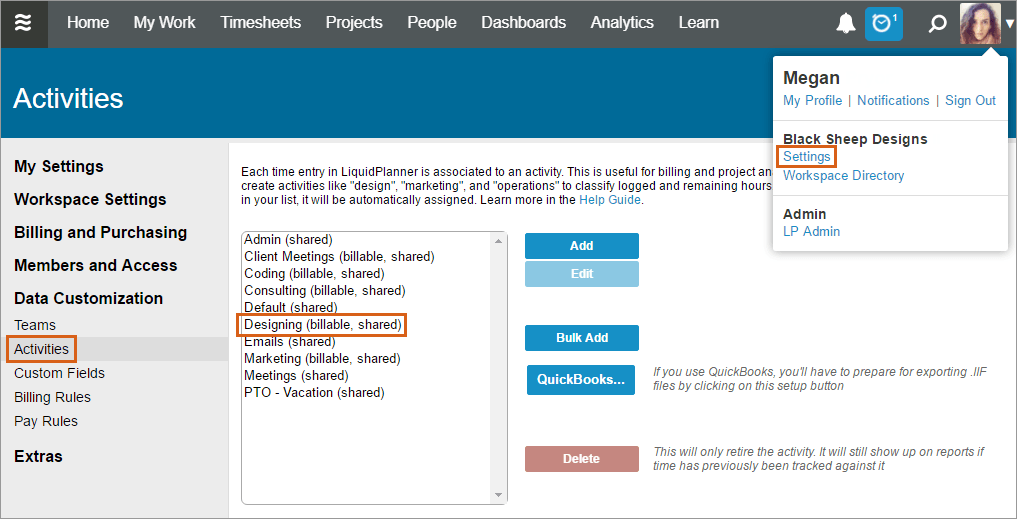The image size is (1017, 519).
Task: Click the Delete activity button
Action: 581,459
